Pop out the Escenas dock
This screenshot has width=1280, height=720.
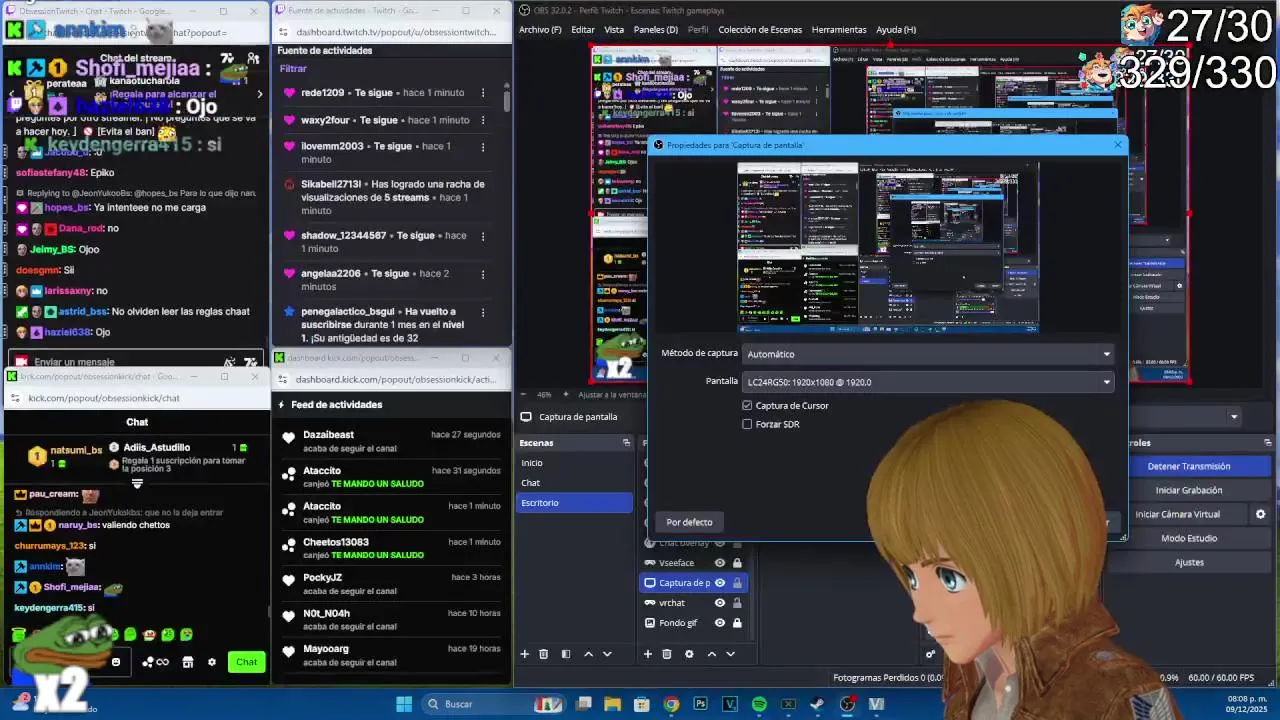pyautogui.click(x=626, y=443)
